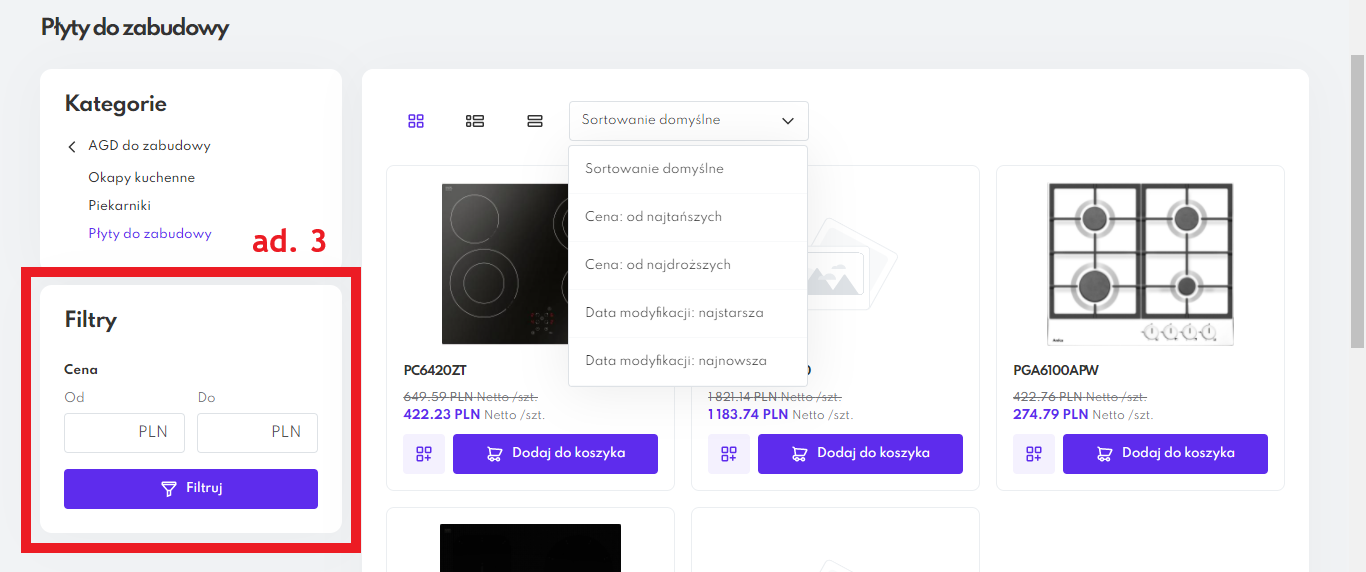Click compare icon for PGA6100APW product
The image size is (1366, 572).
[x=1033, y=454]
